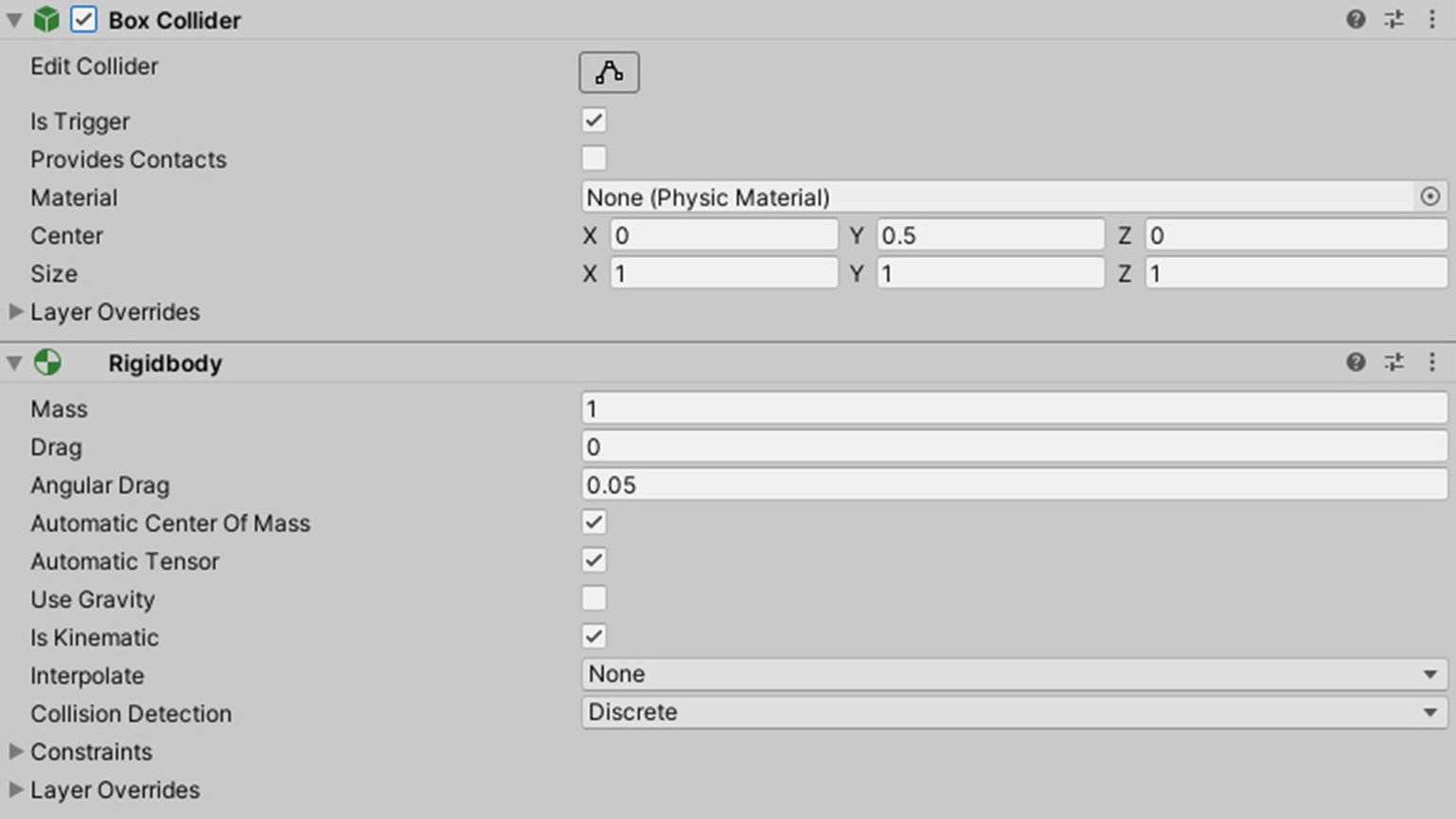
Task: Open Box Collider preset settings icon
Action: pyautogui.click(x=1394, y=20)
